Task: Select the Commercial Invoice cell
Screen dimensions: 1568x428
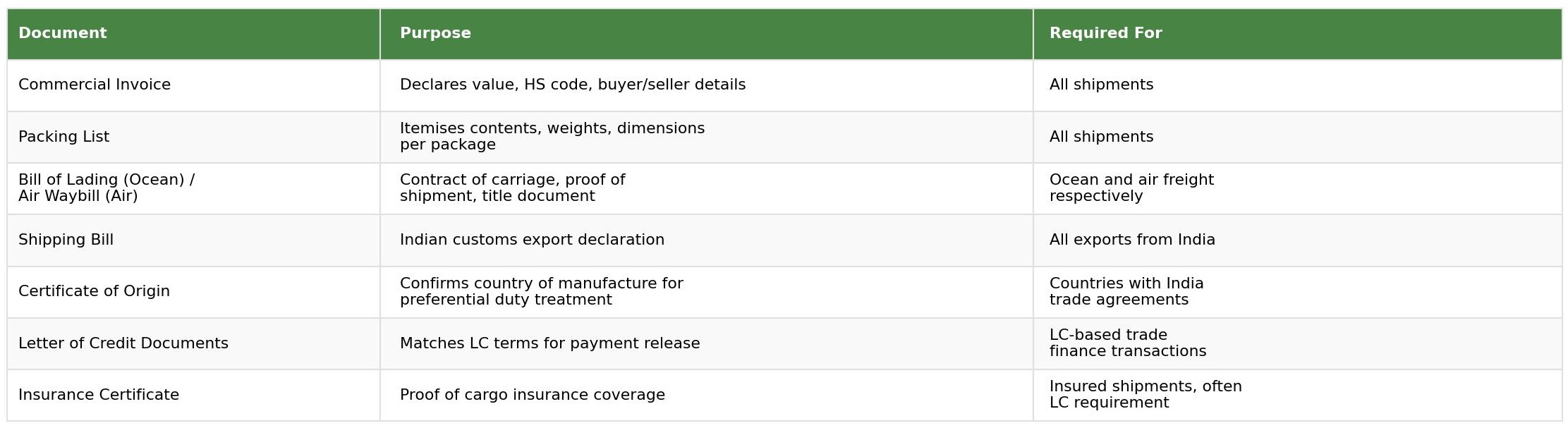Action: [193, 85]
